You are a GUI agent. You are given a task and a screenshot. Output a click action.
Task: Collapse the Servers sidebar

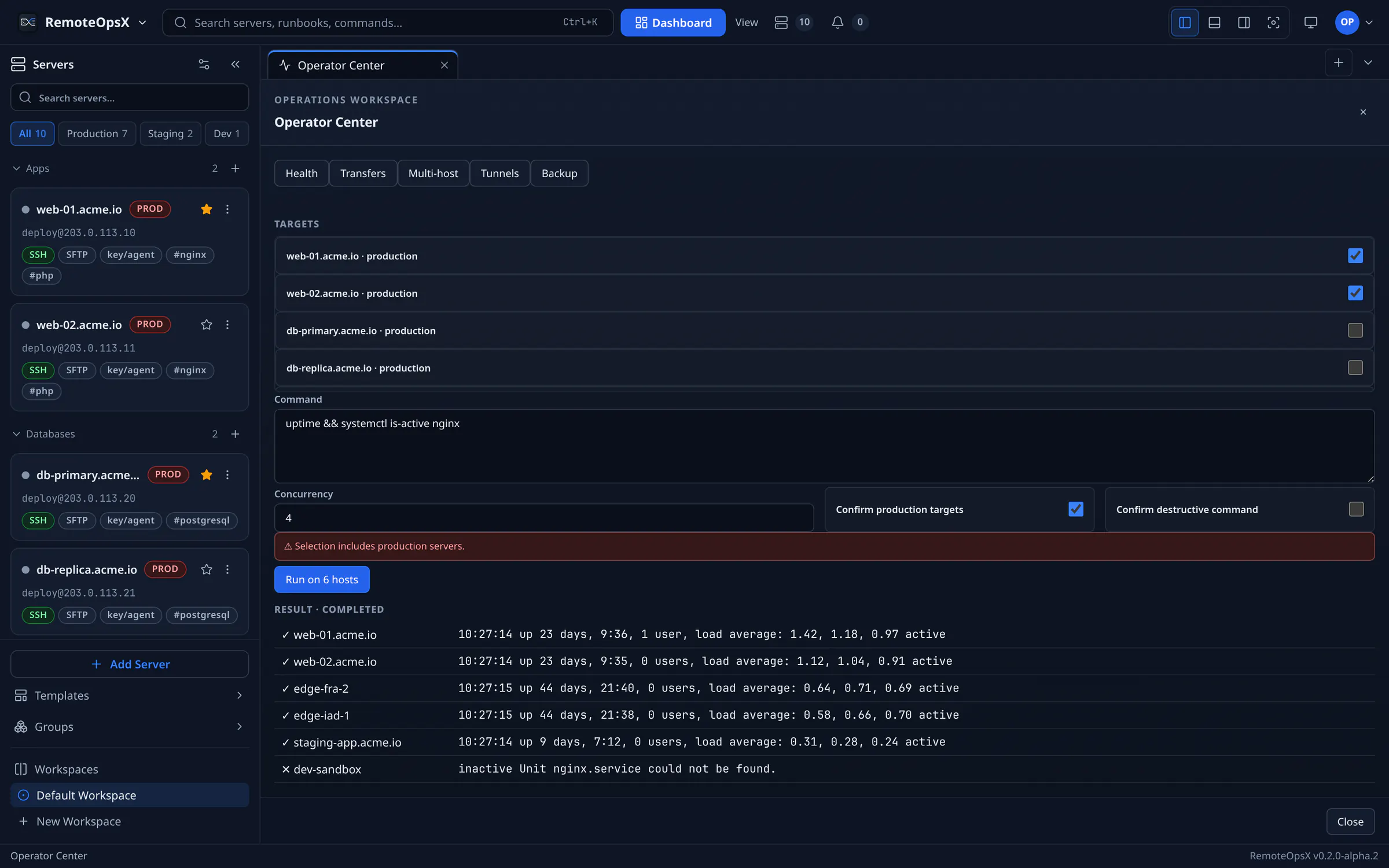point(235,64)
